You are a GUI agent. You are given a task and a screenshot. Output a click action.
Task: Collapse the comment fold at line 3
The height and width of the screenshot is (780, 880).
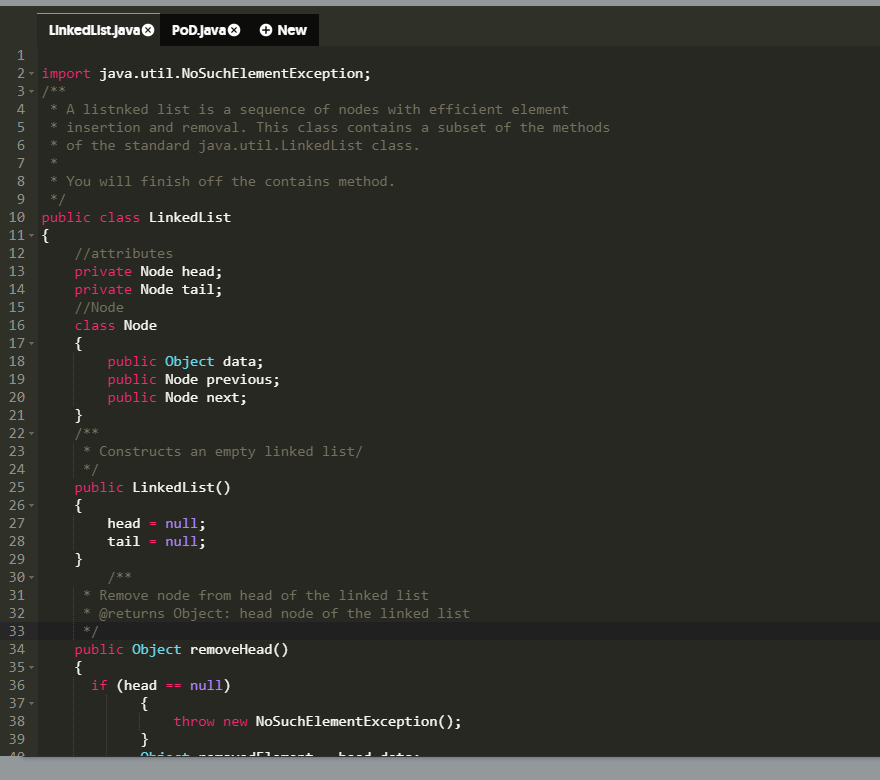coord(31,91)
